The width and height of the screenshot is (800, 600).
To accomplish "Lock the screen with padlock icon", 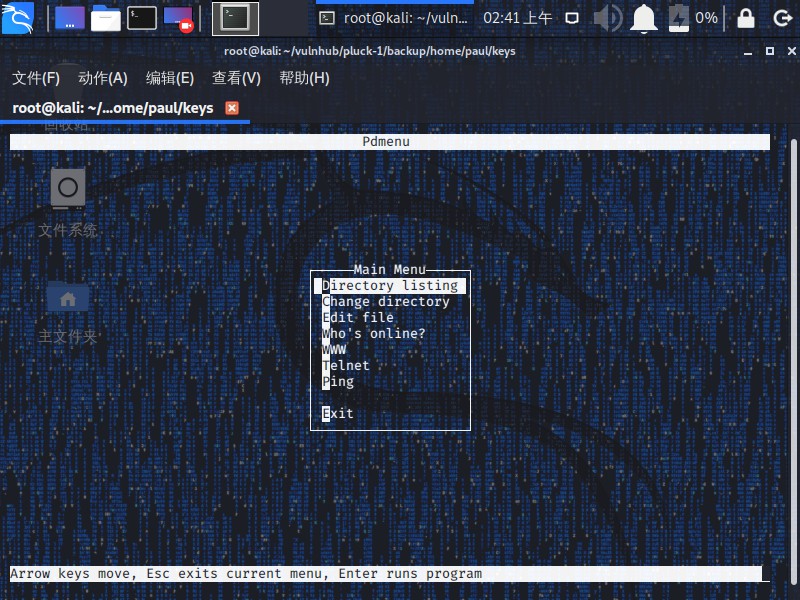I will [x=745, y=18].
